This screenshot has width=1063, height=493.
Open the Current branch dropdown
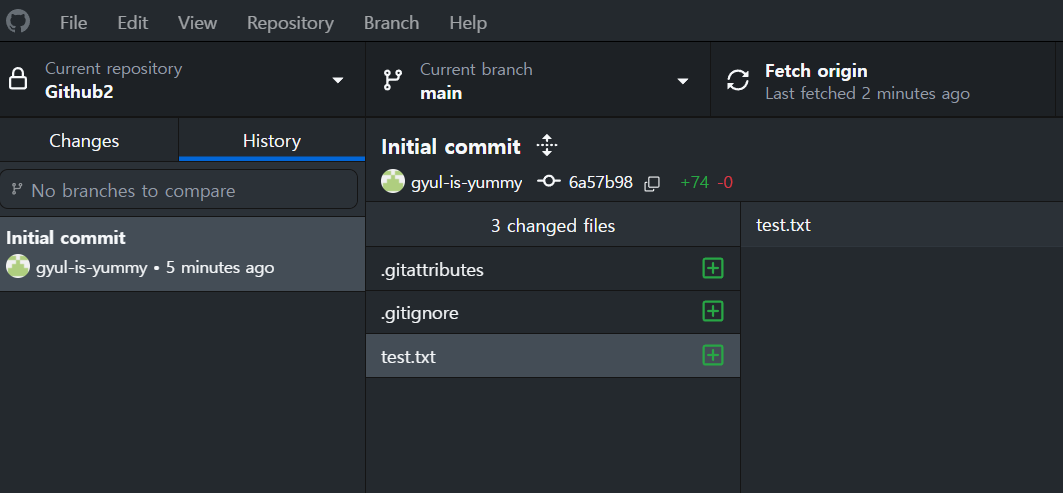coord(683,80)
